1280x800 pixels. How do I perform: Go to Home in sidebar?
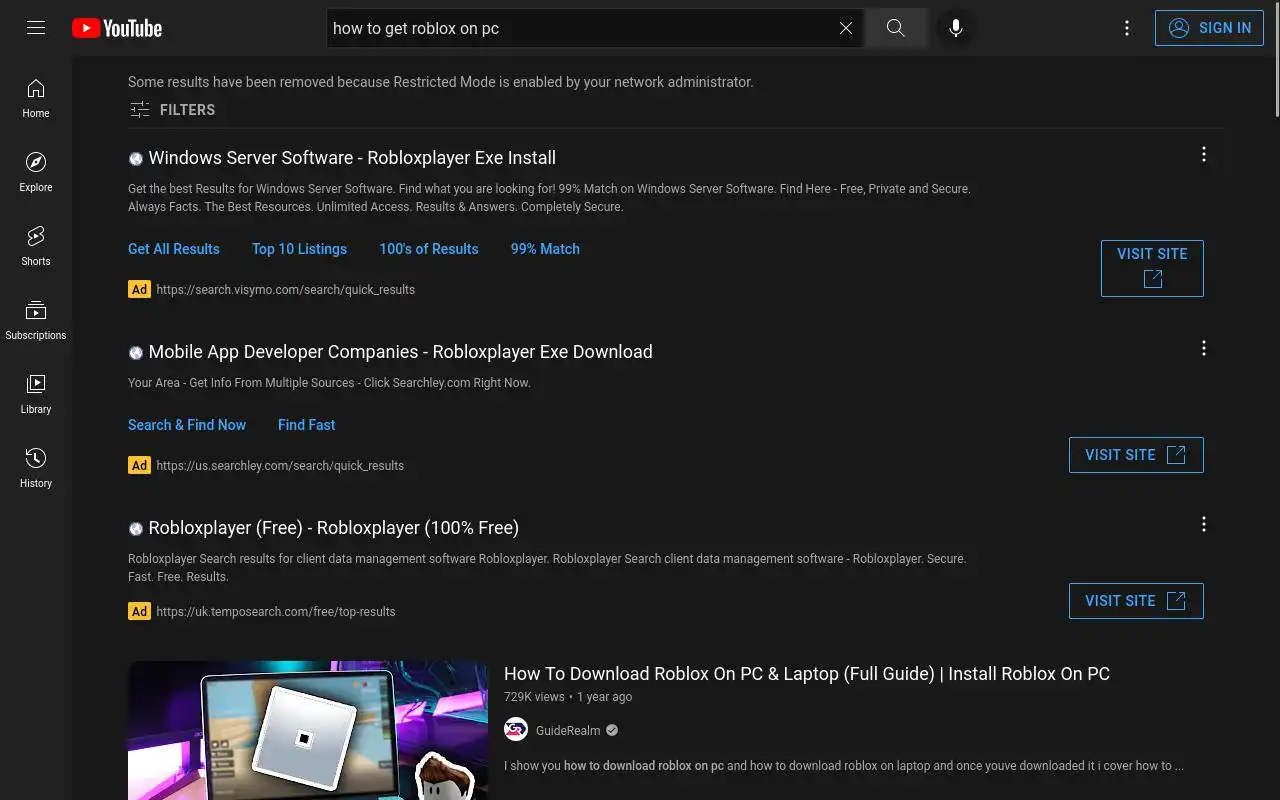(36, 98)
